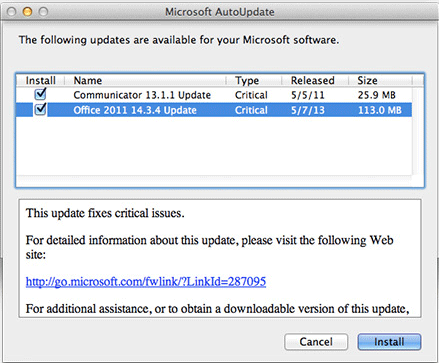439x363 pixels.
Task: Sort by the Name column header
Action: point(145,80)
